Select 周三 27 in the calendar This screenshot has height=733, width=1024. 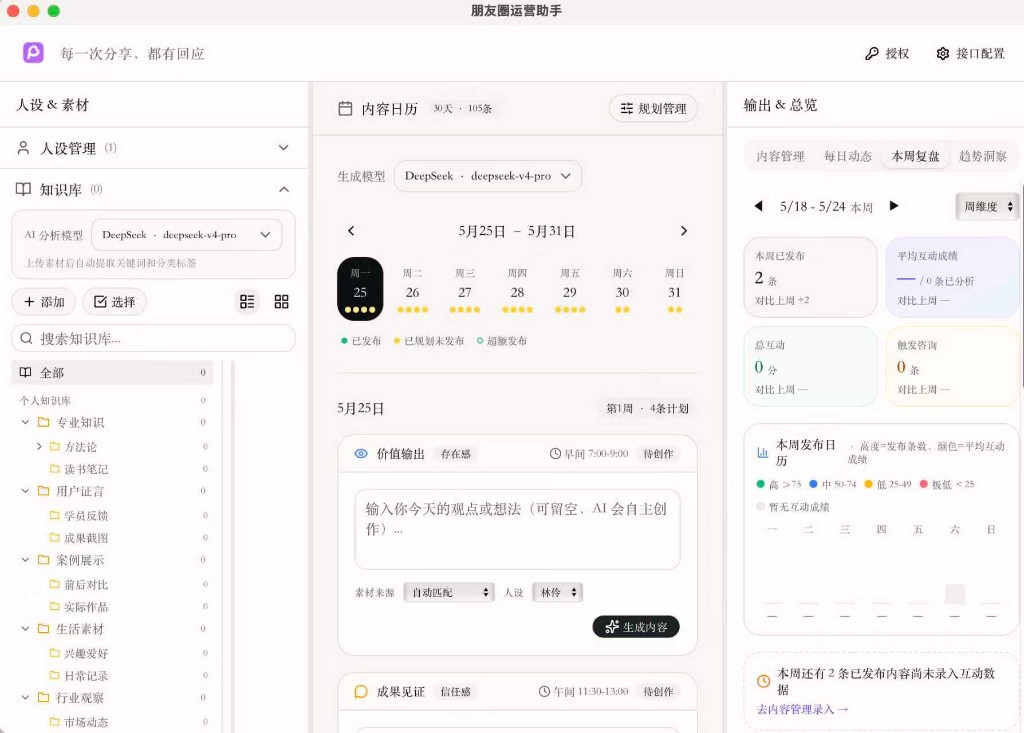(464, 289)
